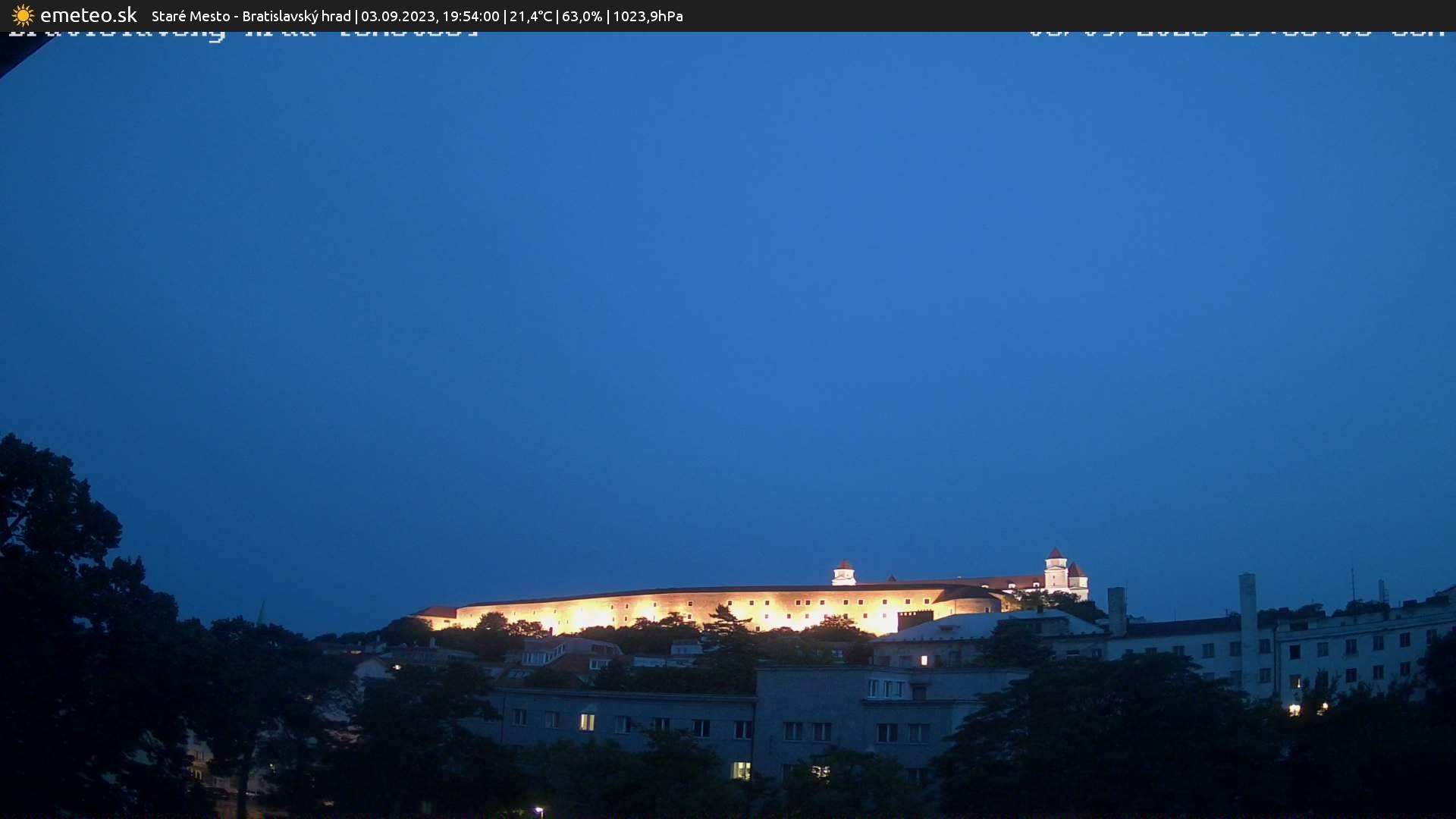The height and width of the screenshot is (819, 1456).
Task: Click the emeteo.sk sun logo icon
Action: click(23, 15)
